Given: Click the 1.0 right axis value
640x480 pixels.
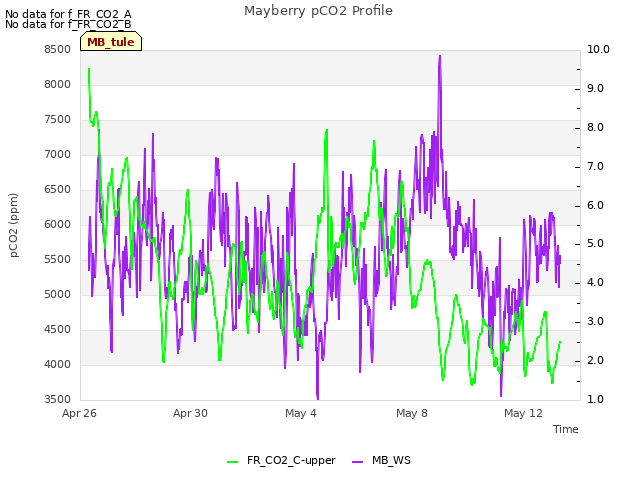Looking at the screenshot, I should (x=596, y=399).
